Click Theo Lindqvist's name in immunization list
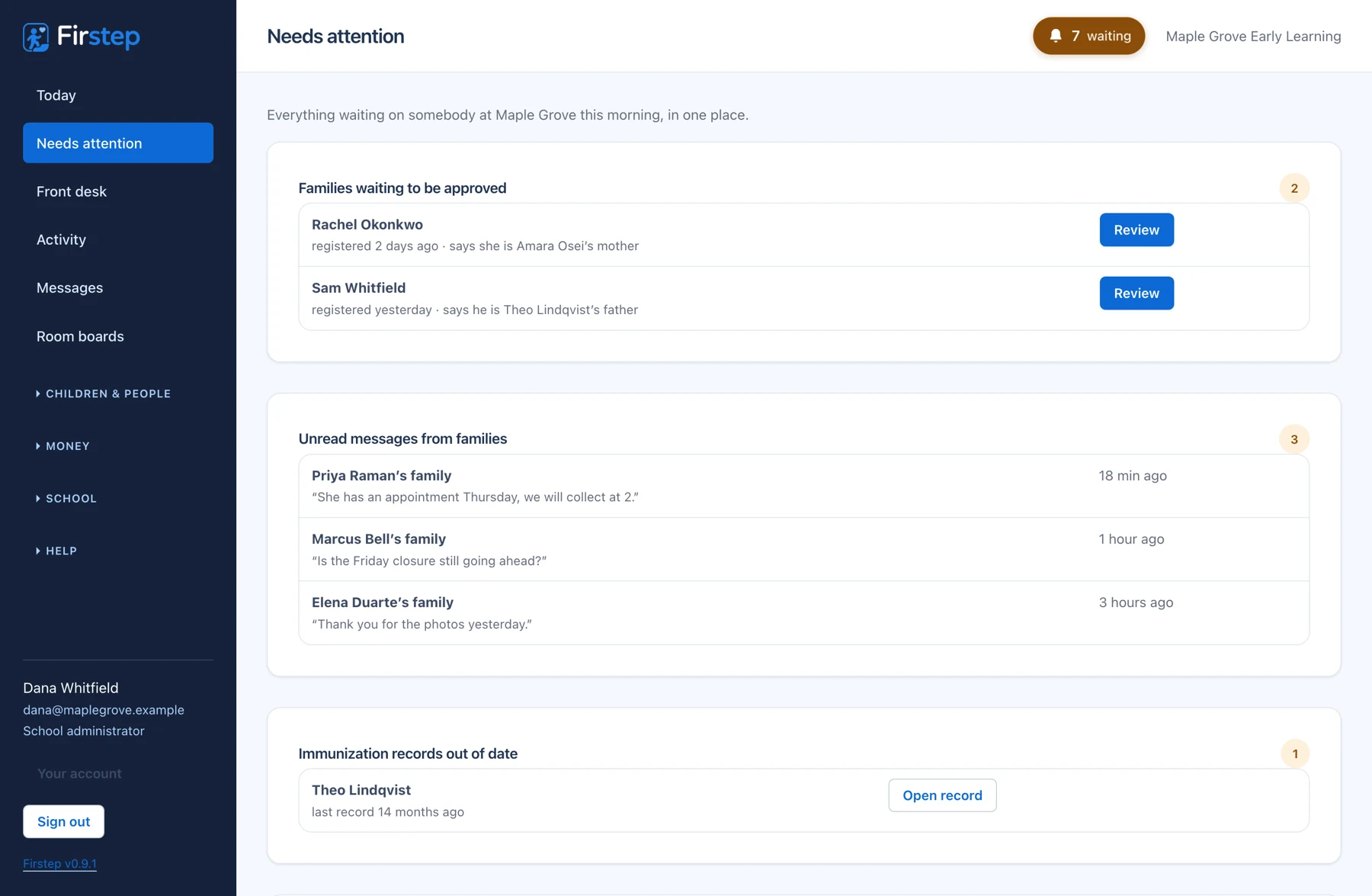This screenshot has height=896, width=1372. tap(361, 790)
